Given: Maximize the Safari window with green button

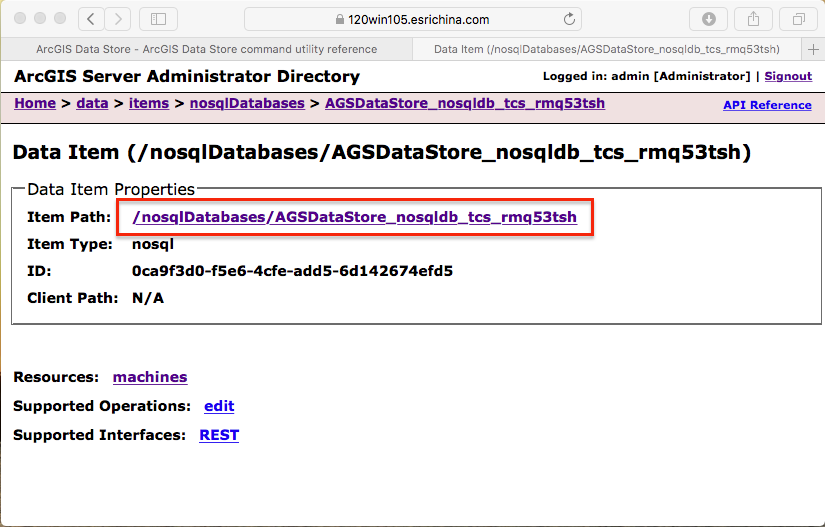Looking at the screenshot, I should [60, 18].
